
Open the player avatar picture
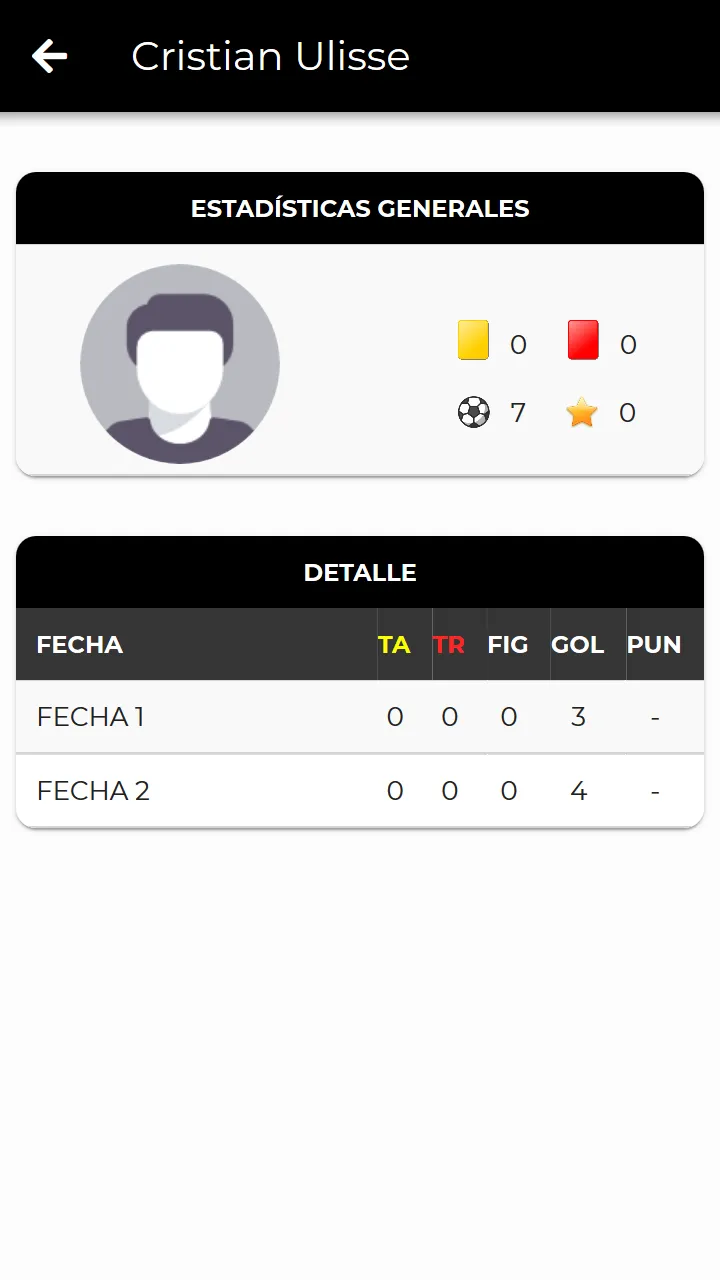pos(180,364)
